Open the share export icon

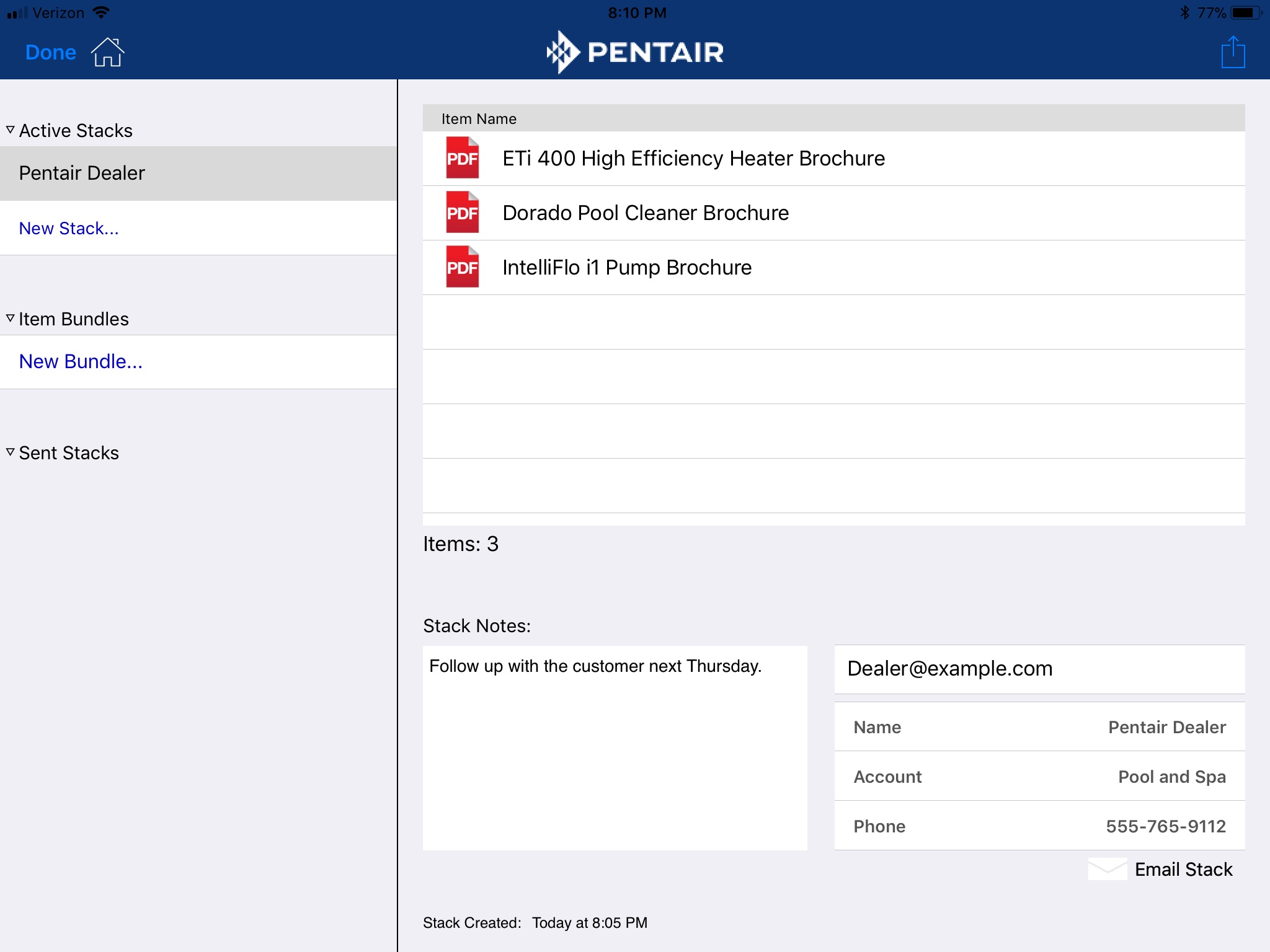[x=1233, y=52]
